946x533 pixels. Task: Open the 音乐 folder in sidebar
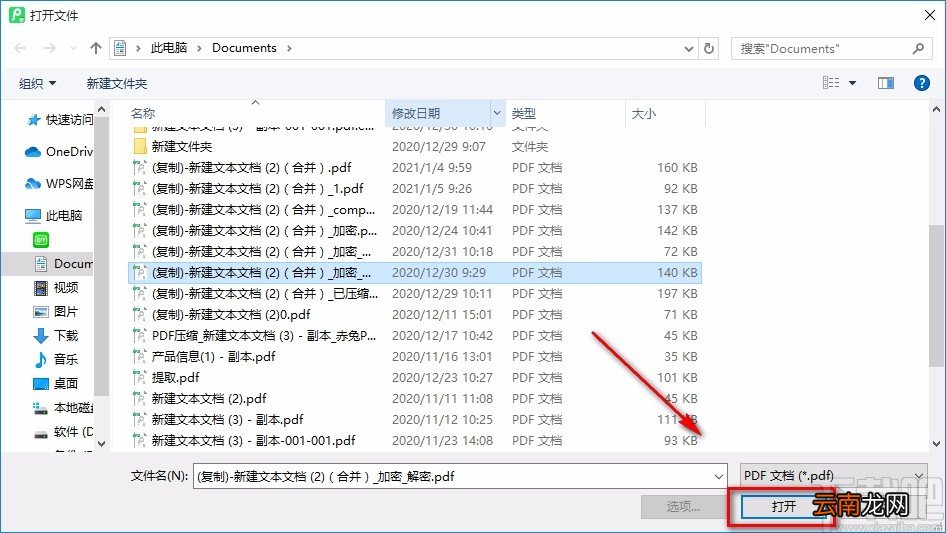56,359
